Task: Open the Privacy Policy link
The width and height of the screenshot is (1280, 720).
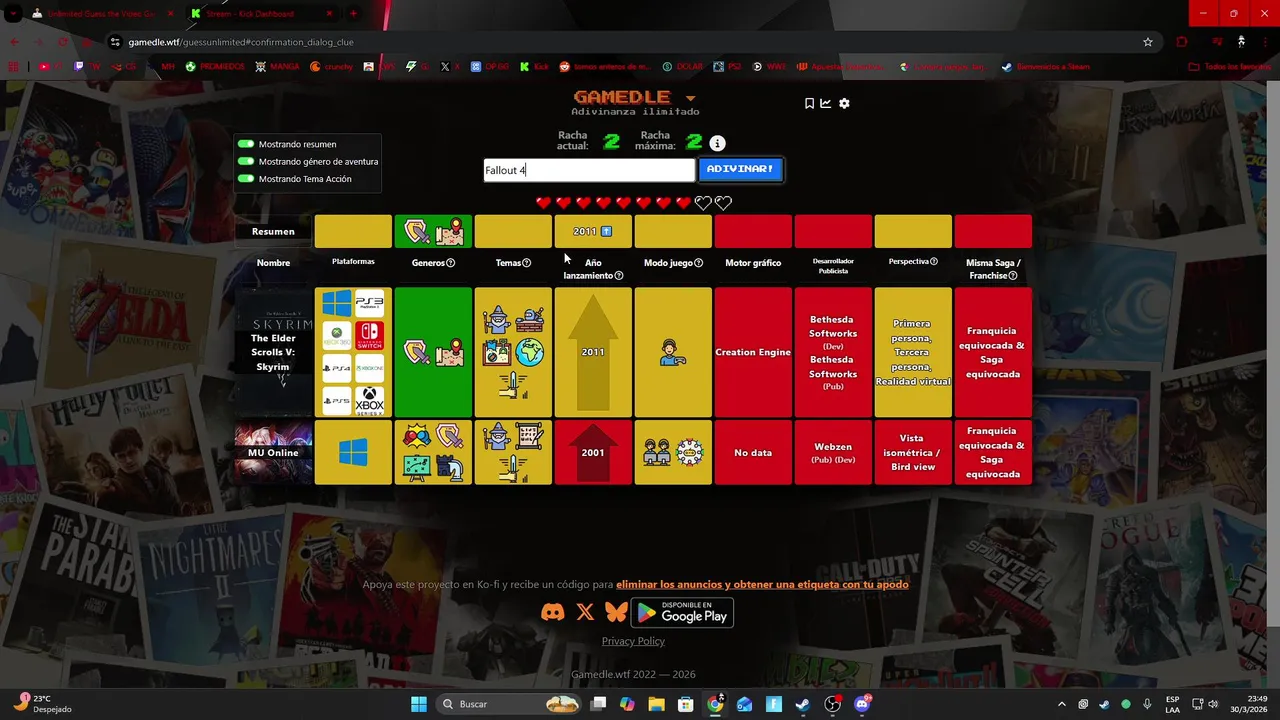Action: tap(633, 641)
